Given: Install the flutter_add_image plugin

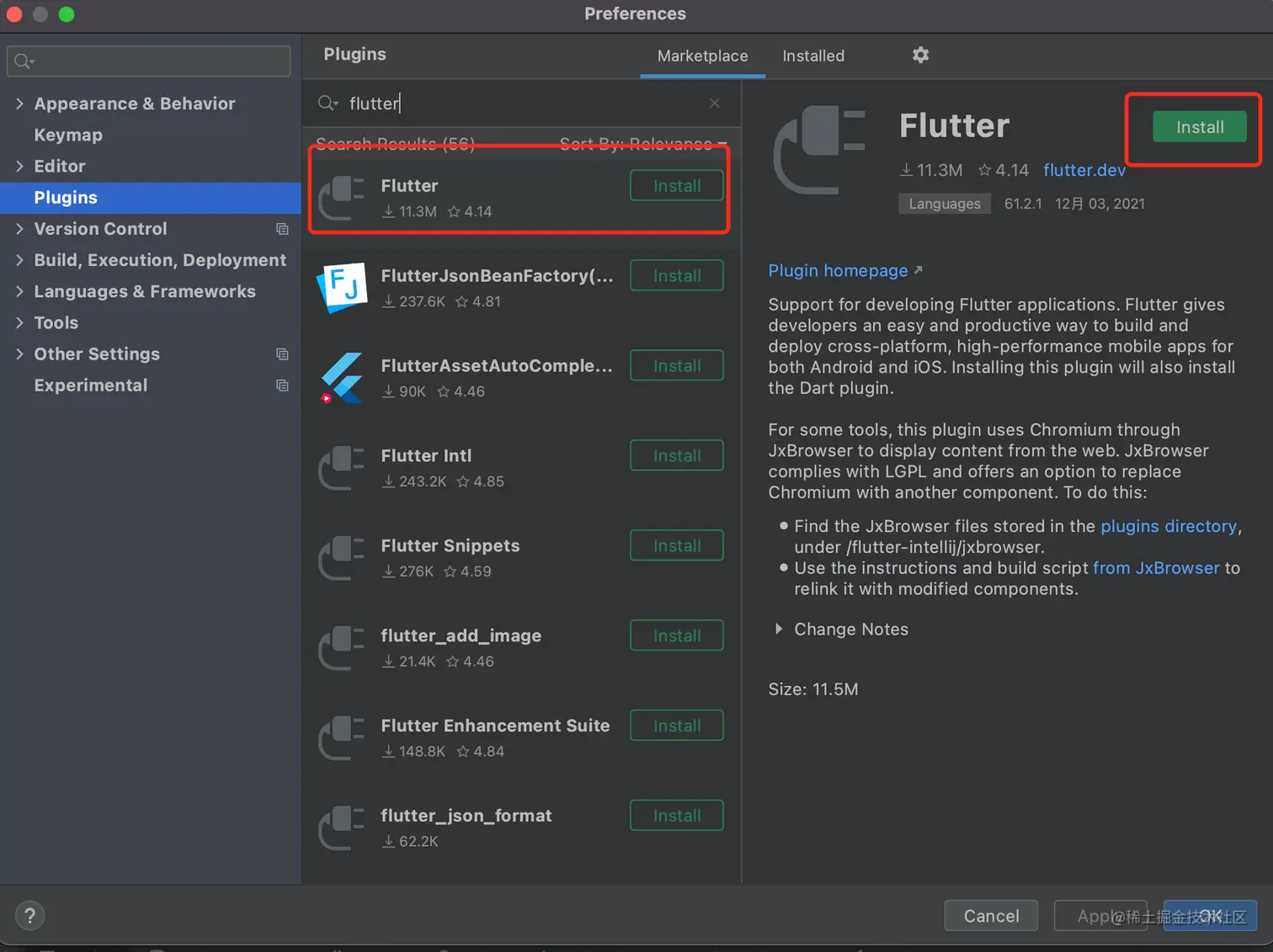Looking at the screenshot, I should [676, 636].
